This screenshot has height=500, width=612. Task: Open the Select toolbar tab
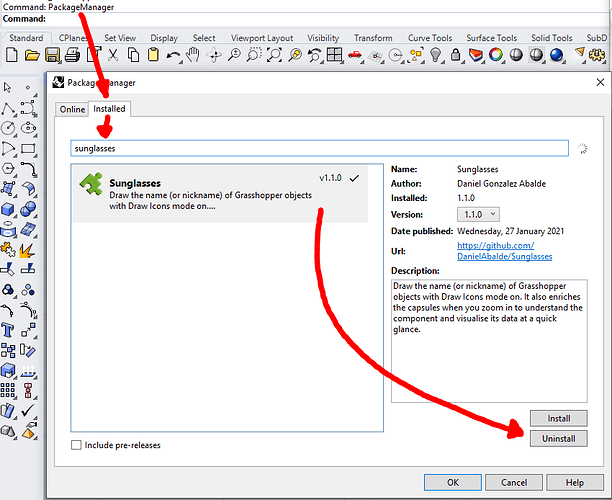point(204,38)
